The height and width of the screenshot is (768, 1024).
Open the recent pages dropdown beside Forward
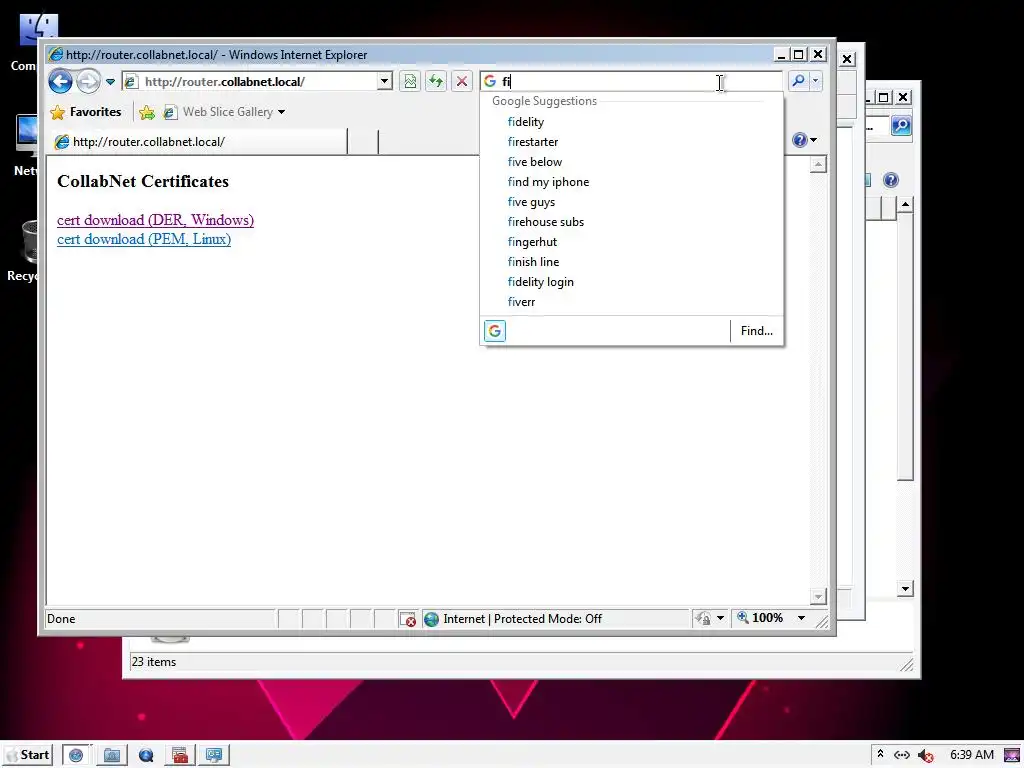(x=110, y=82)
